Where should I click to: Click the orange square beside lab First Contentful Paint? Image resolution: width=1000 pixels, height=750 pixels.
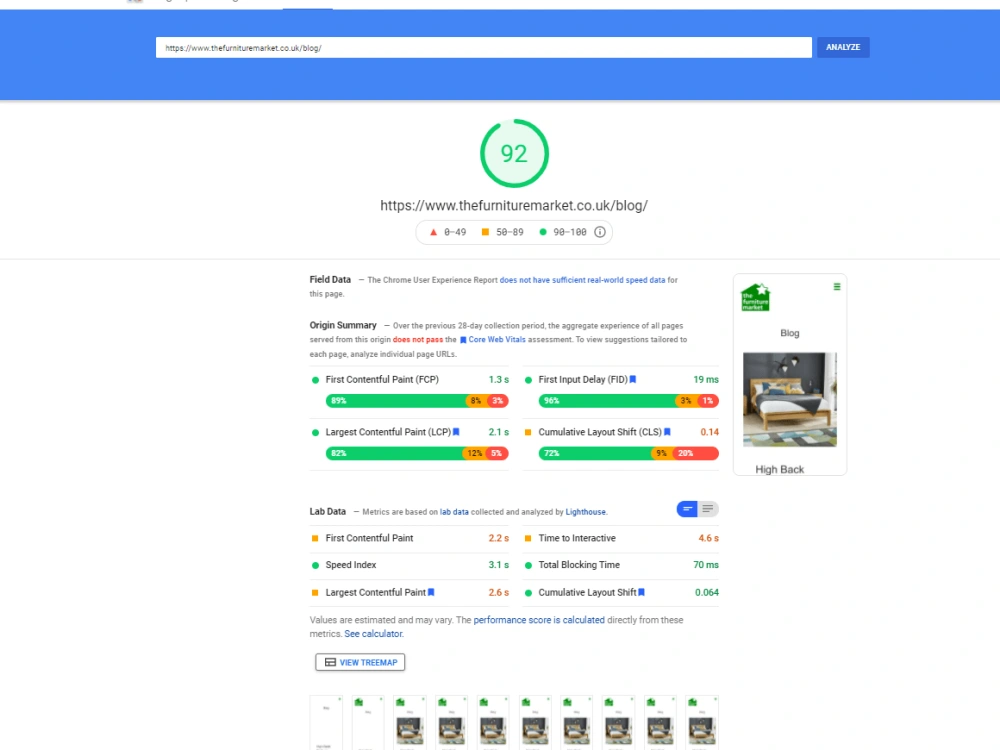click(x=315, y=538)
